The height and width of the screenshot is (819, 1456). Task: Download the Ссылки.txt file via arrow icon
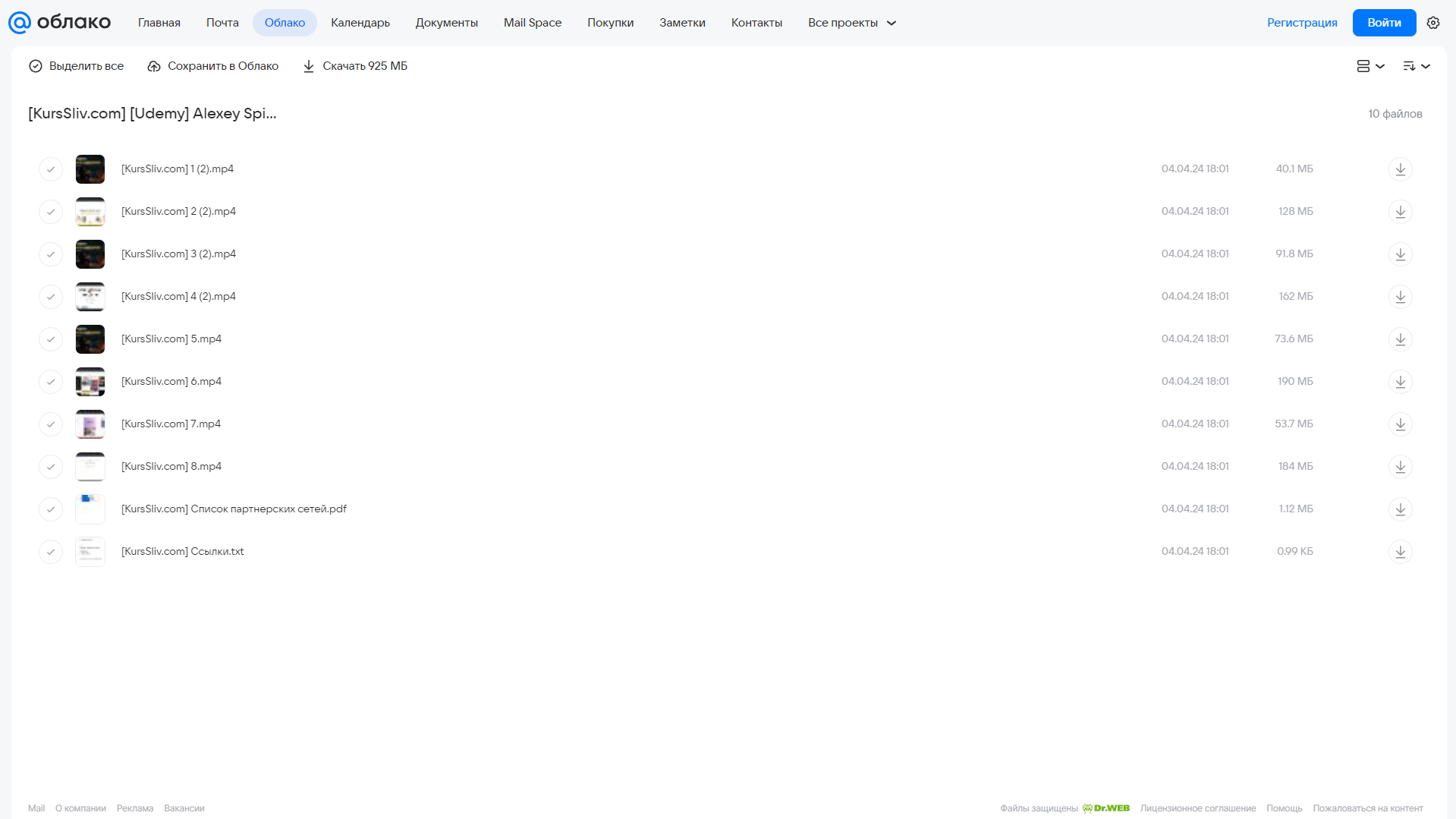click(x=1400, y=552)
